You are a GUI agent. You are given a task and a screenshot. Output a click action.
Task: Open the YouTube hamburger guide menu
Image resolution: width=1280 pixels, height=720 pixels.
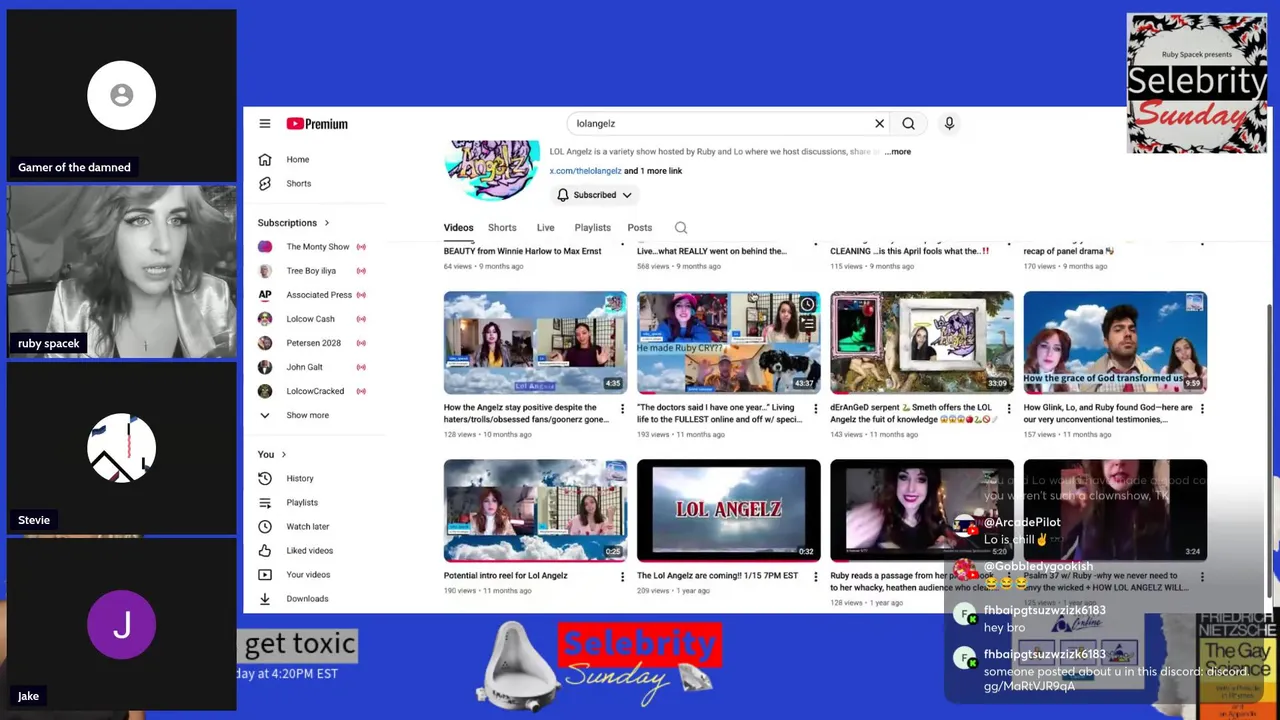pyautogui.click(x=265, y=124)
